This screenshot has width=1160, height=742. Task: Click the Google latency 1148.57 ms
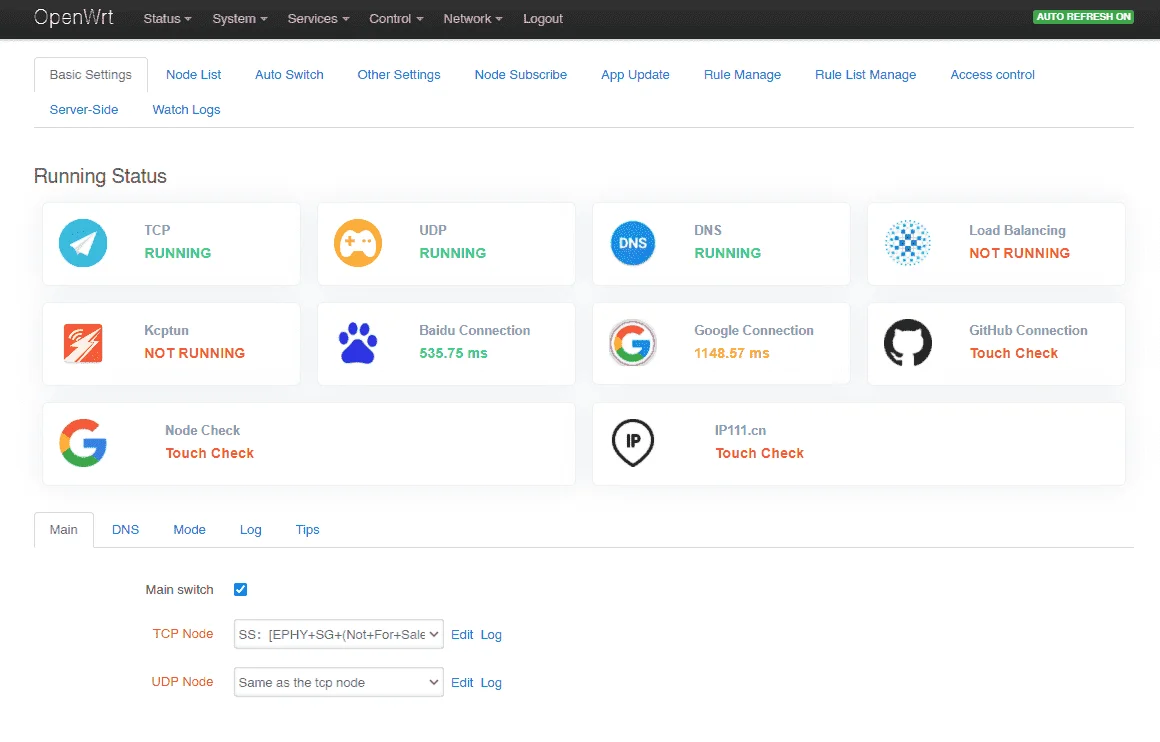[x=732, y=353]
